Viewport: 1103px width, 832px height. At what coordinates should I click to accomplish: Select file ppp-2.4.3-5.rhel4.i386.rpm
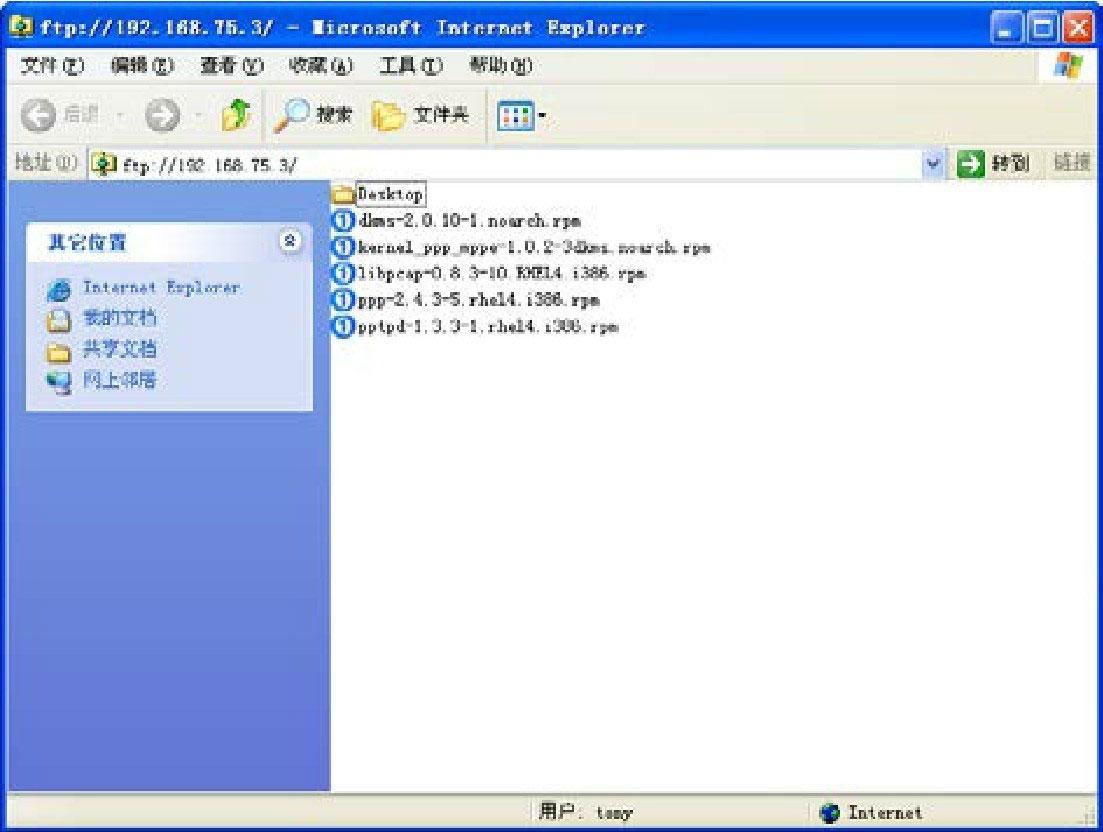pyautogui.click(x=479, y=300)
